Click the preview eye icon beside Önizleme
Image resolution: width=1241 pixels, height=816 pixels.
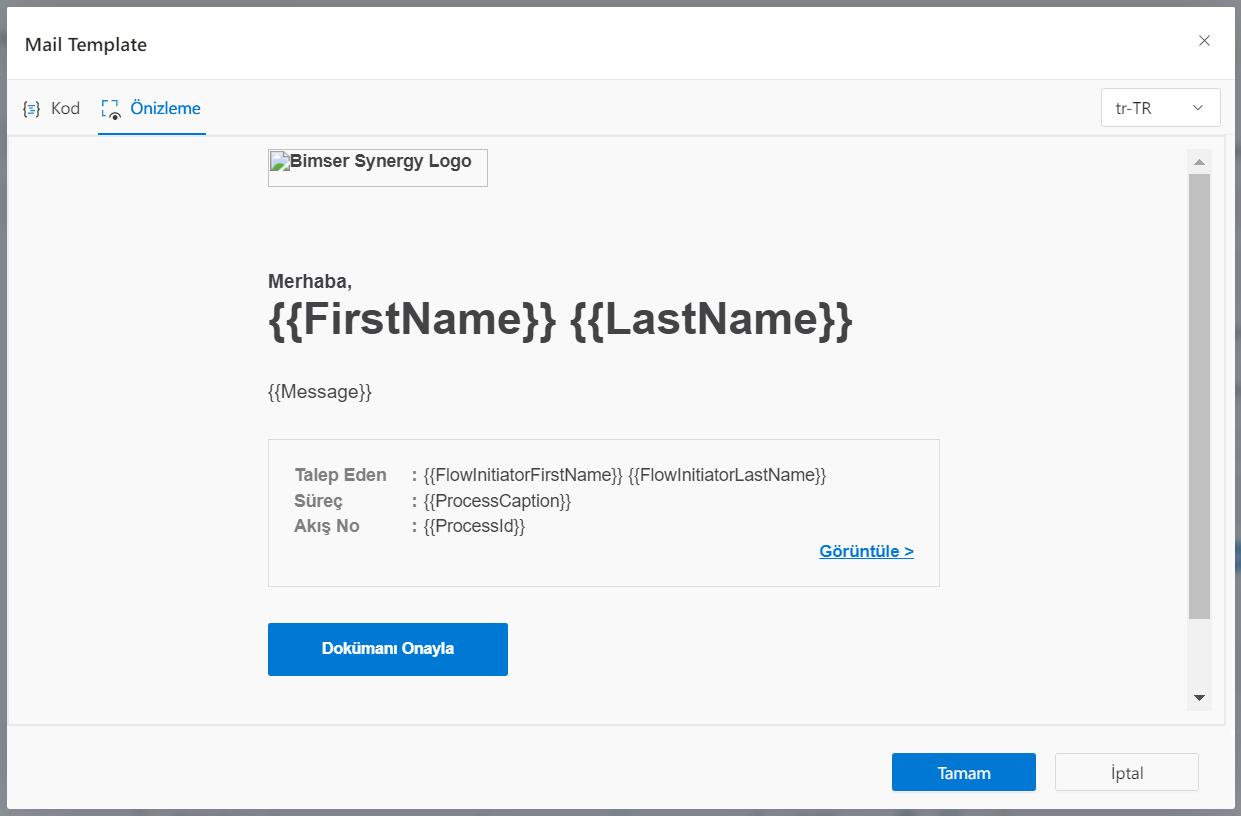(110, 108)
